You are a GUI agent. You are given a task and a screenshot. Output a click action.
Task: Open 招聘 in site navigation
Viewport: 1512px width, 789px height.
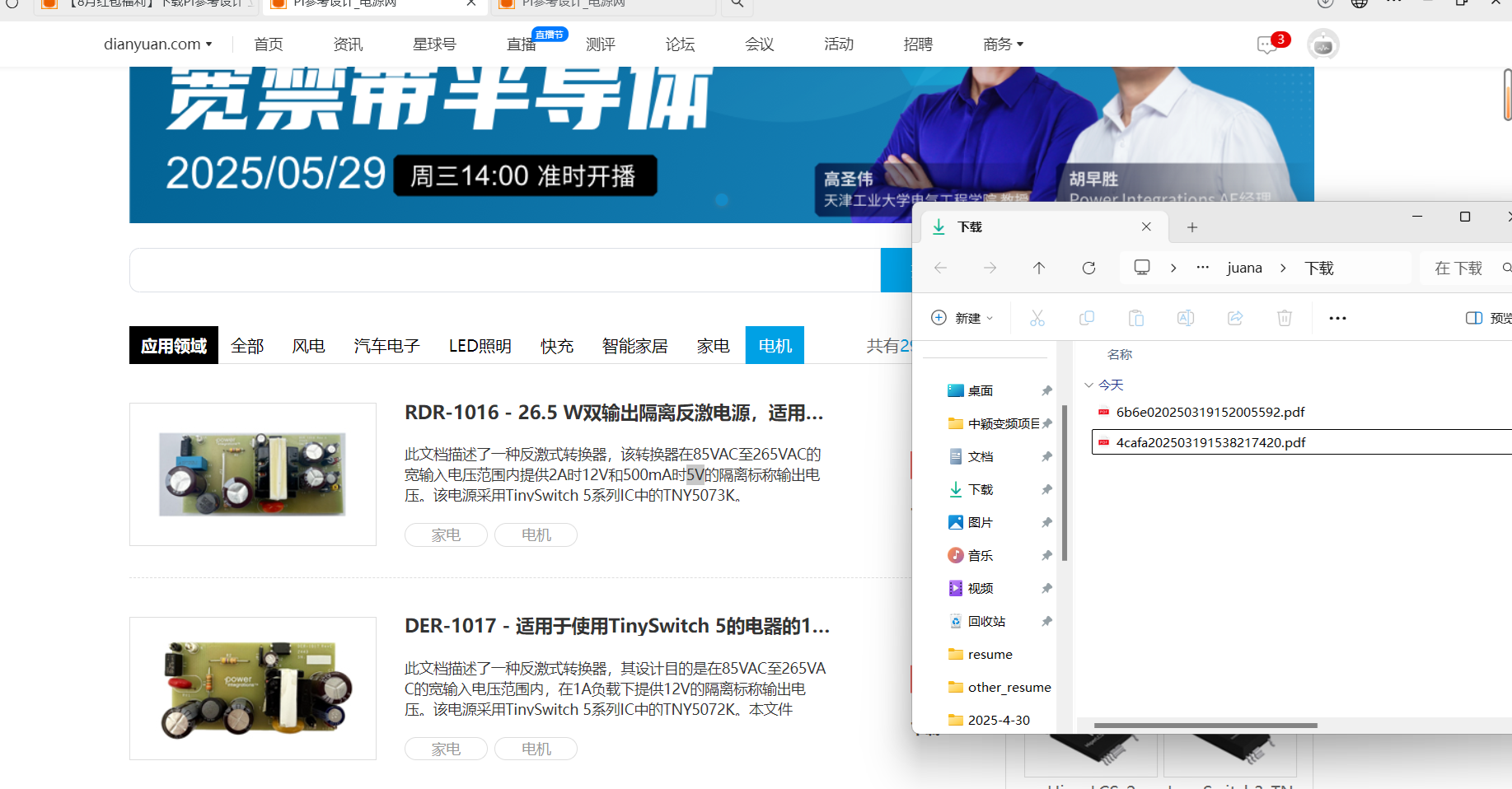(918, 44)
